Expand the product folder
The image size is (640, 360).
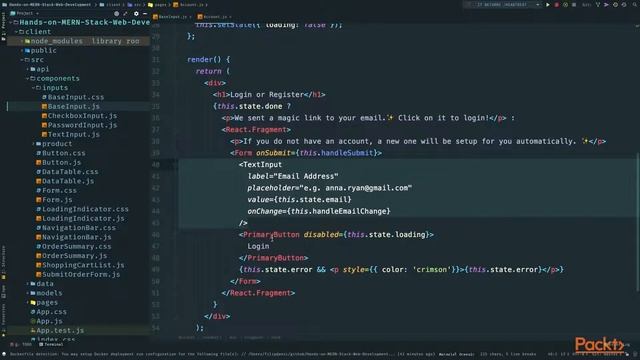click(x=33, y=144)
